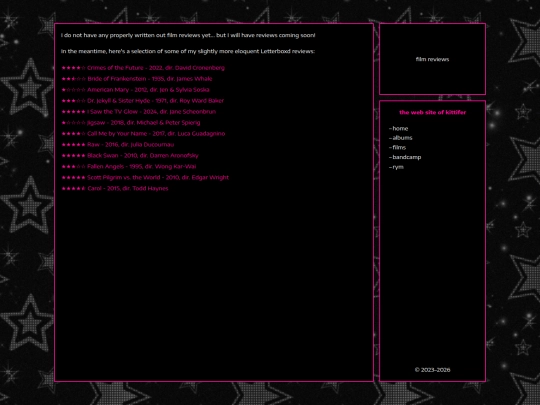This screenshot has height=405, width=540.
Task: Click the 'In the meantime' Letterboxd sentence
Action: 188,52
